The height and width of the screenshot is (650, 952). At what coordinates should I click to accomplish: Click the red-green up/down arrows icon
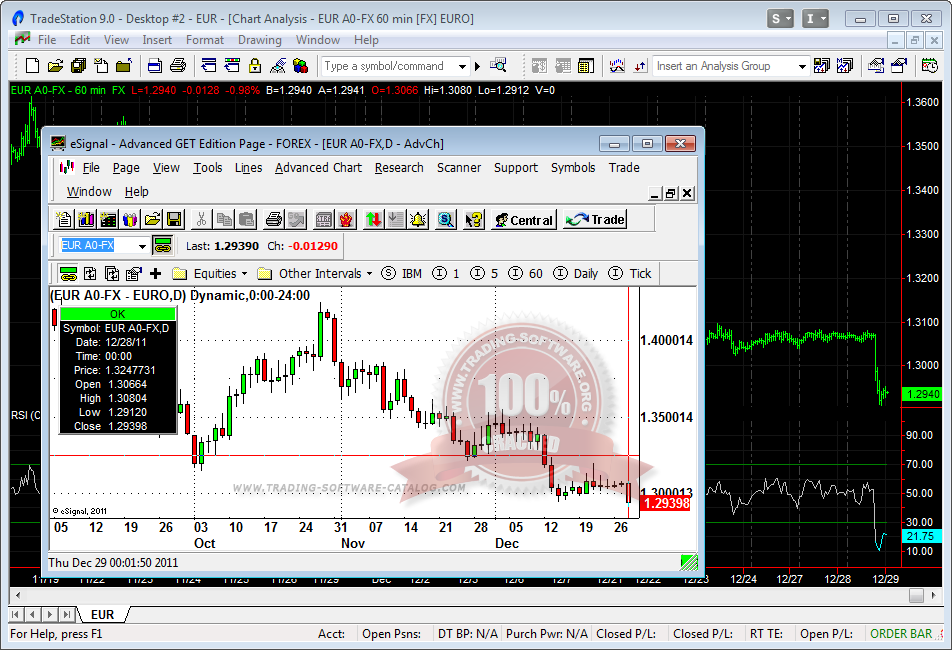coord(373,219)
